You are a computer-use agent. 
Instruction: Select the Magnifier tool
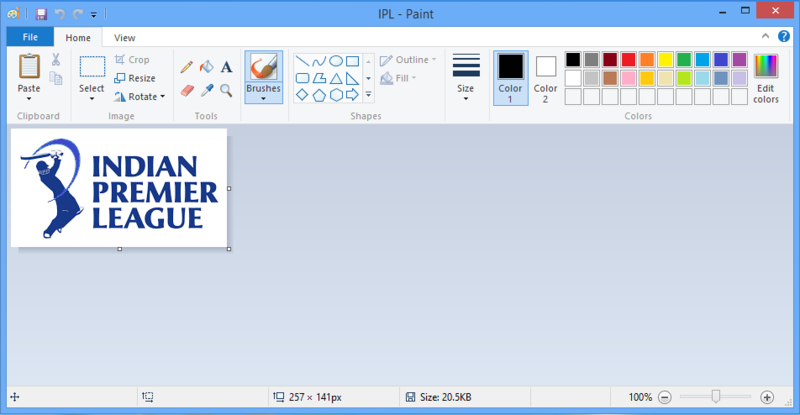click(x=226, y=91)
